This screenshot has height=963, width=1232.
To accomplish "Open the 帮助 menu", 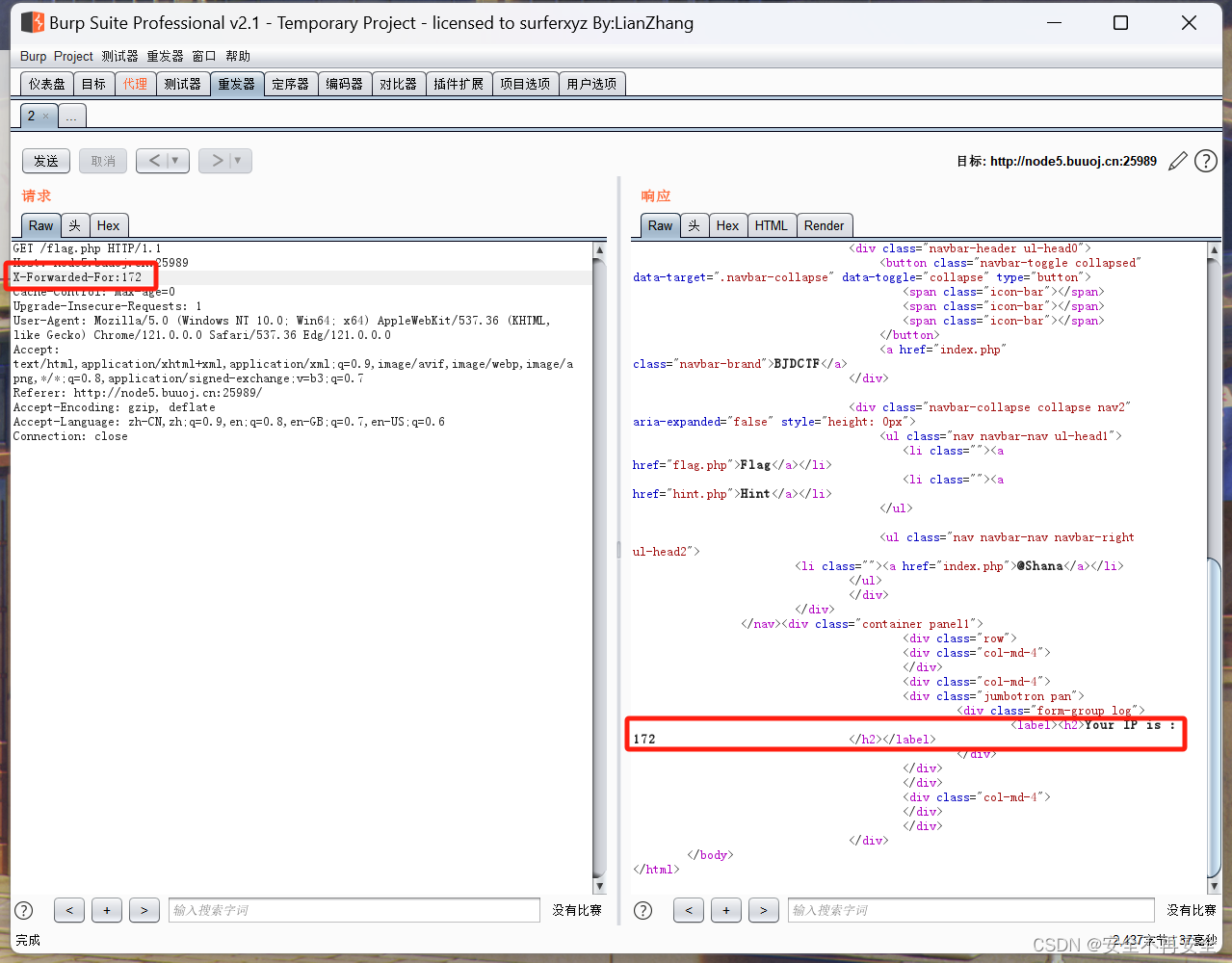I will pyautogui.click(x=238, y=56).
